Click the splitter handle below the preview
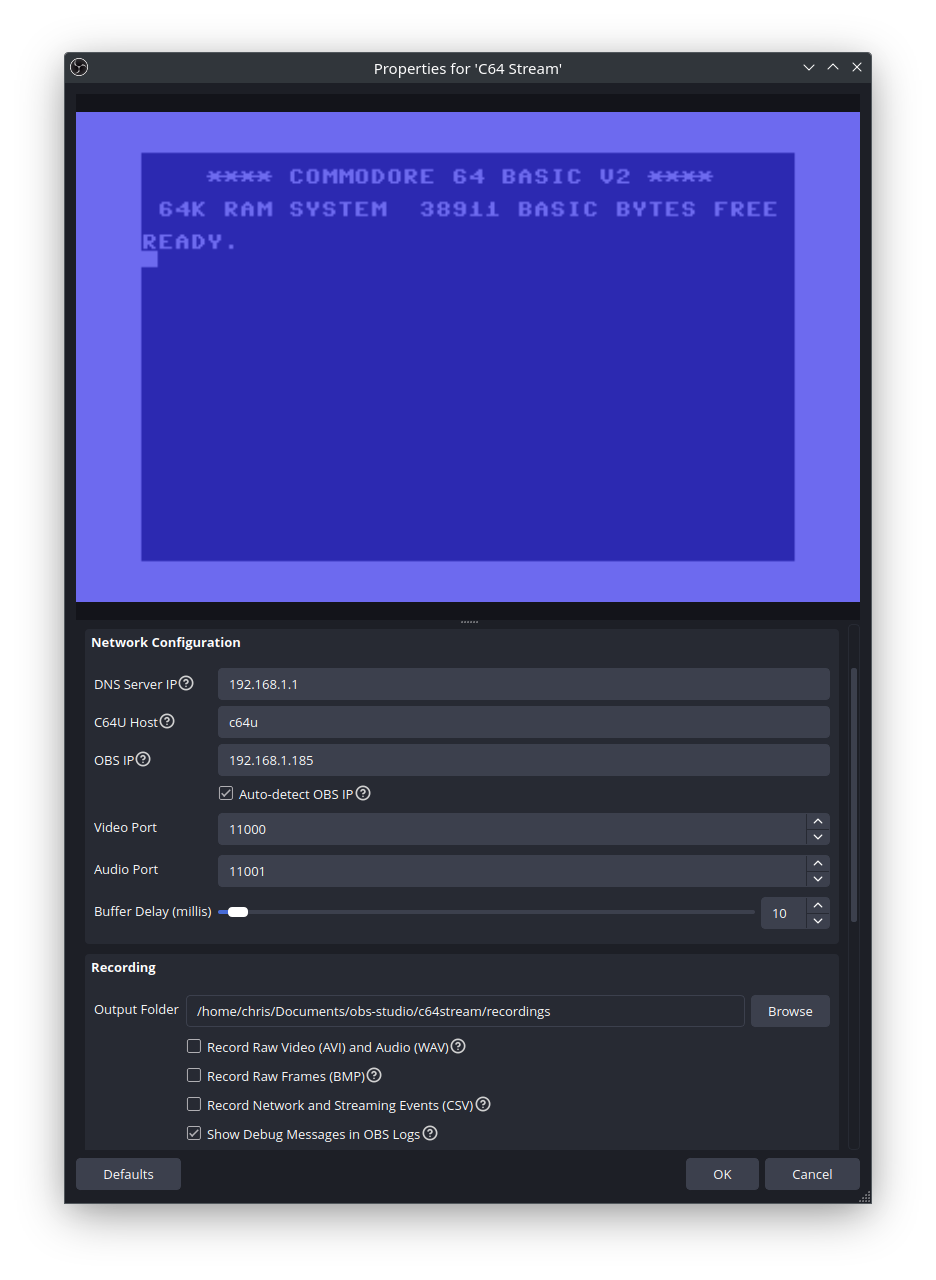The height and width of the screenshot is (1280, 936). click(x=468, y=623)
